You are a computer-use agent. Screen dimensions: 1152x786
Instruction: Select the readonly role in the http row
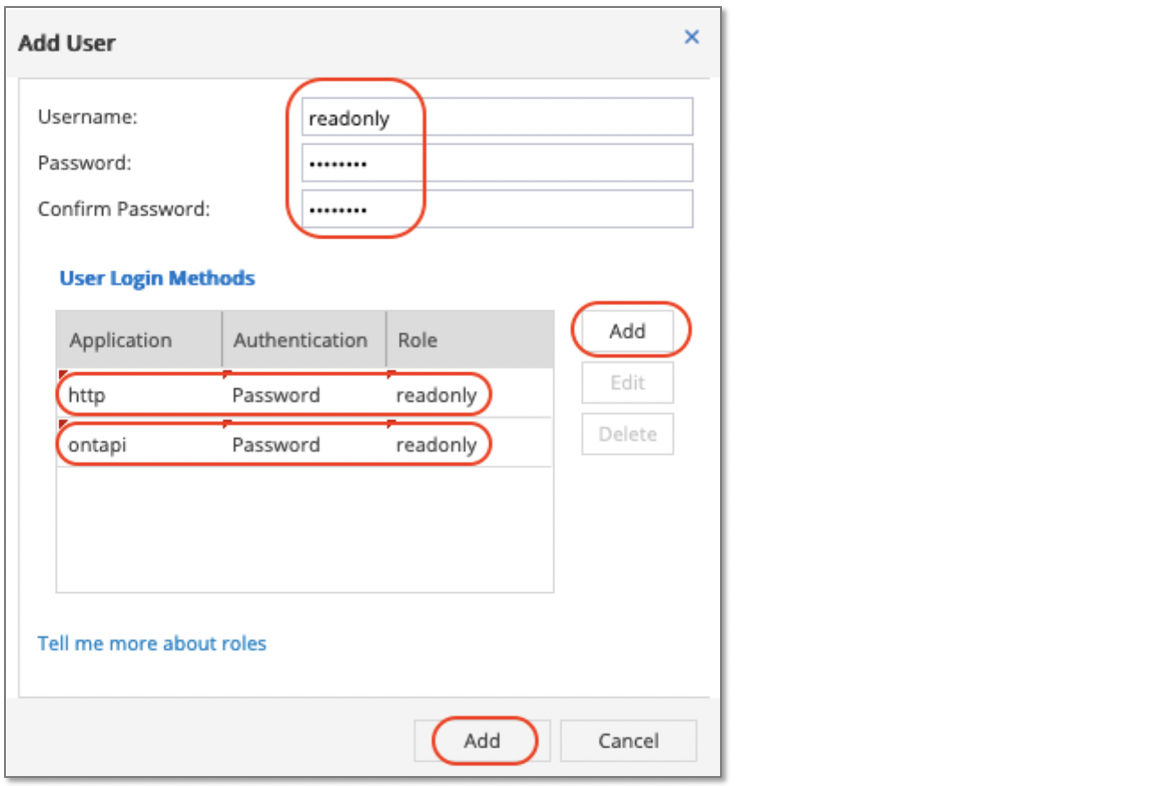440,395
